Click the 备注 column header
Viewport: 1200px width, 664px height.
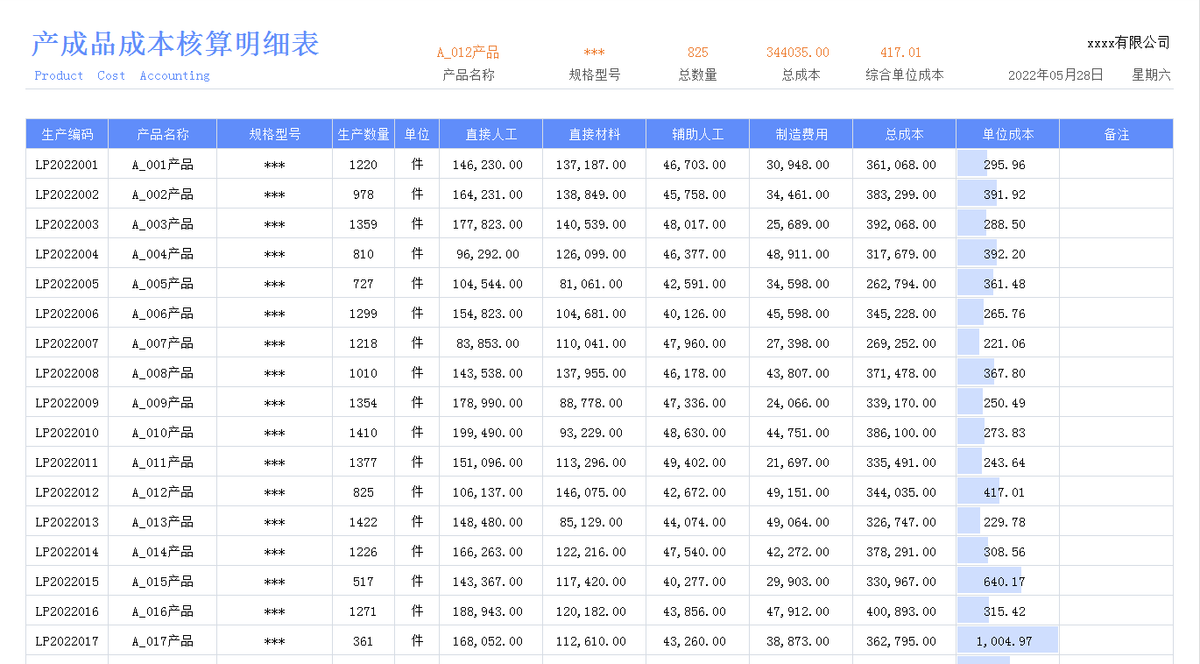click(x=1116, y=133)
